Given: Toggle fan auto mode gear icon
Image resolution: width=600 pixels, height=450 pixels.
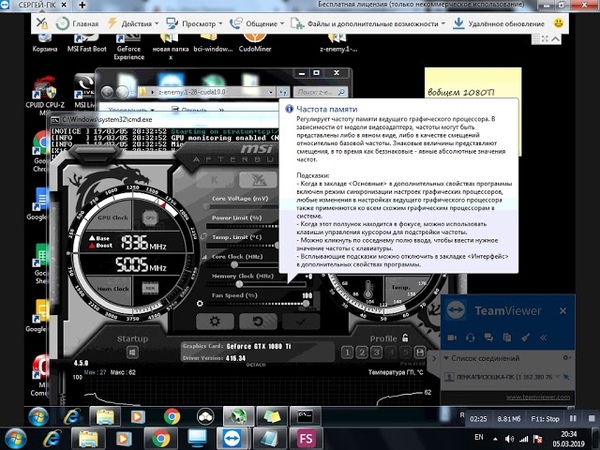Looking at the screenshot, I should [x=199, y=303].
